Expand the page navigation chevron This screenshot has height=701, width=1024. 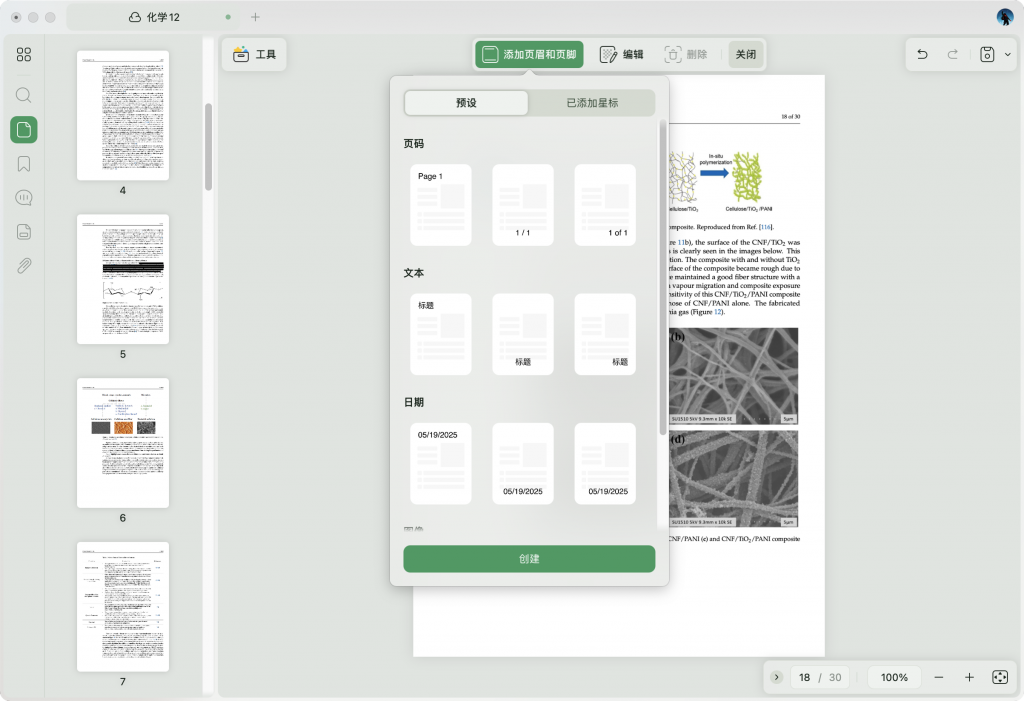coord(777,677)
